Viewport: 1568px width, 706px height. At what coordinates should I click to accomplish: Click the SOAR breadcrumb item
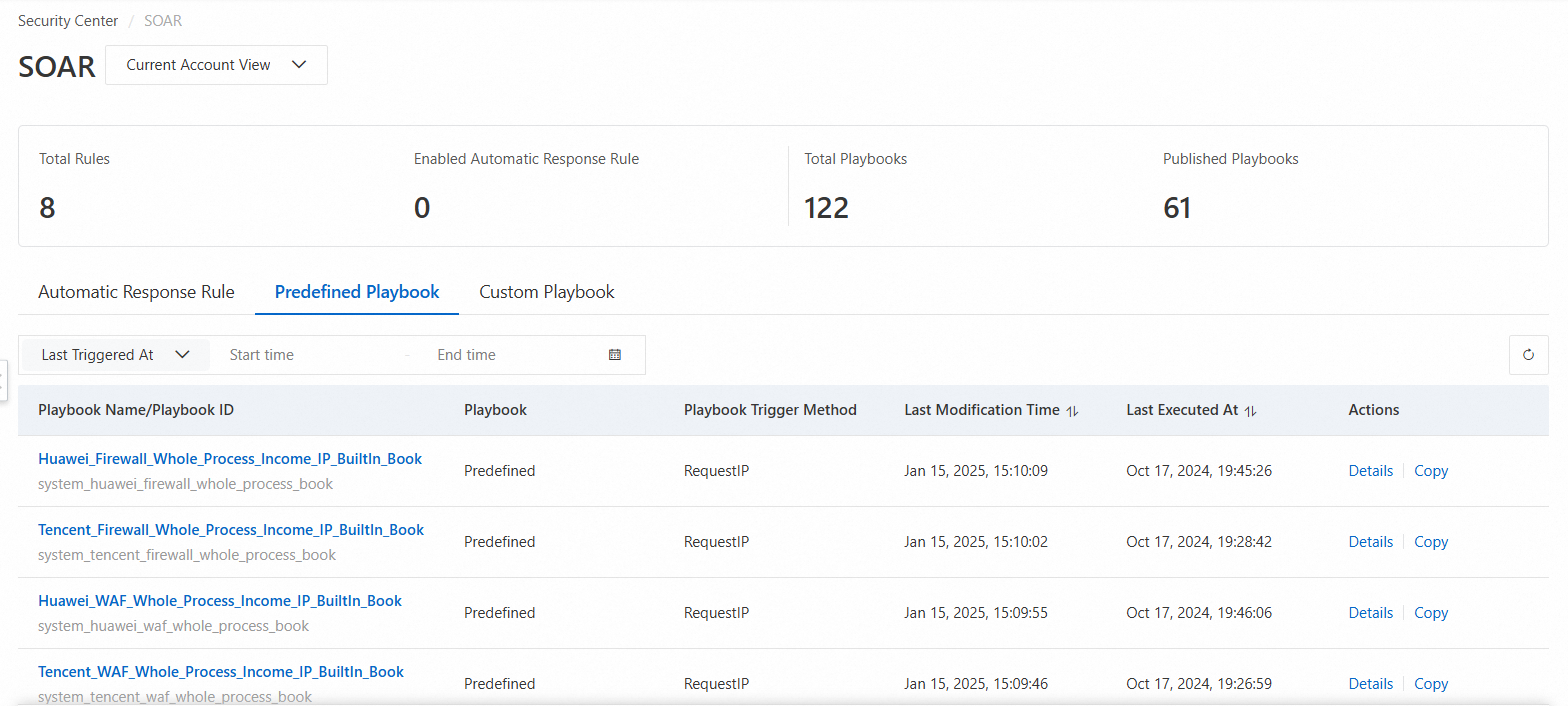pos(162,20)
